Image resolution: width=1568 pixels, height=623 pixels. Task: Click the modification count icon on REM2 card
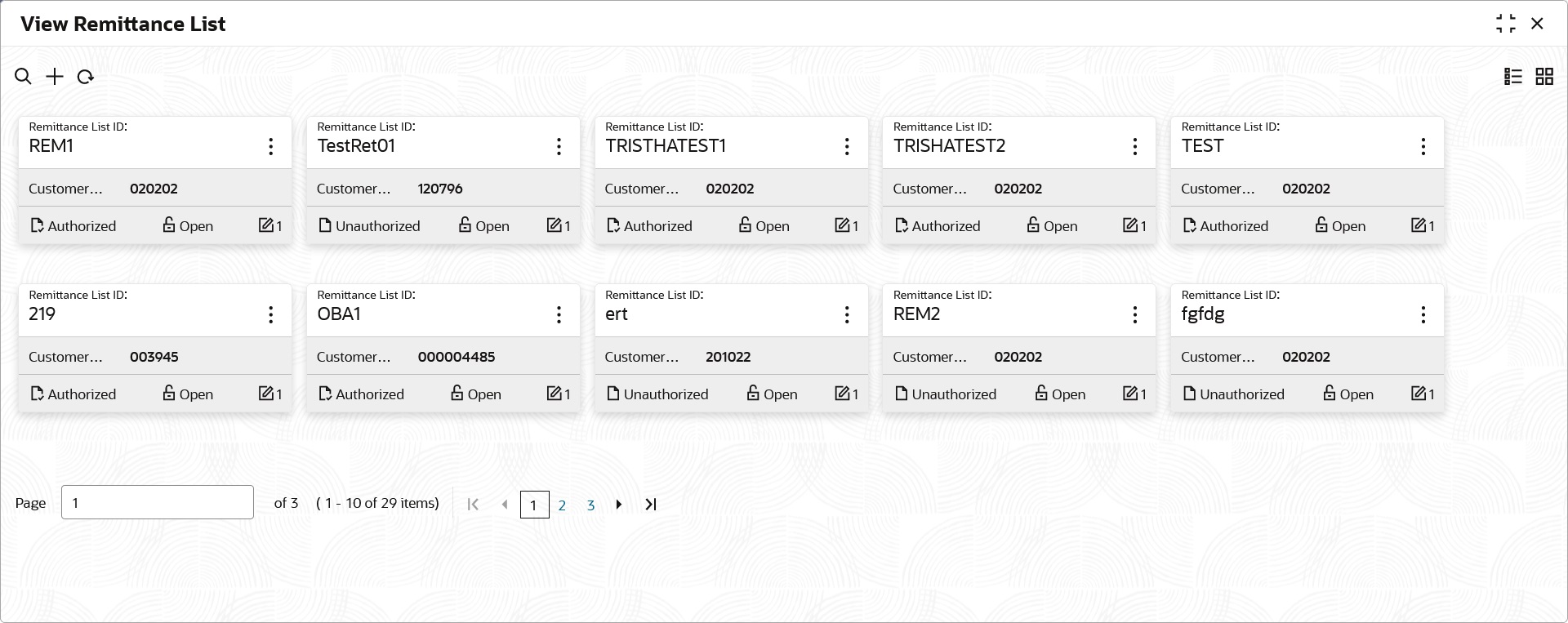(x=1130, y=394)
